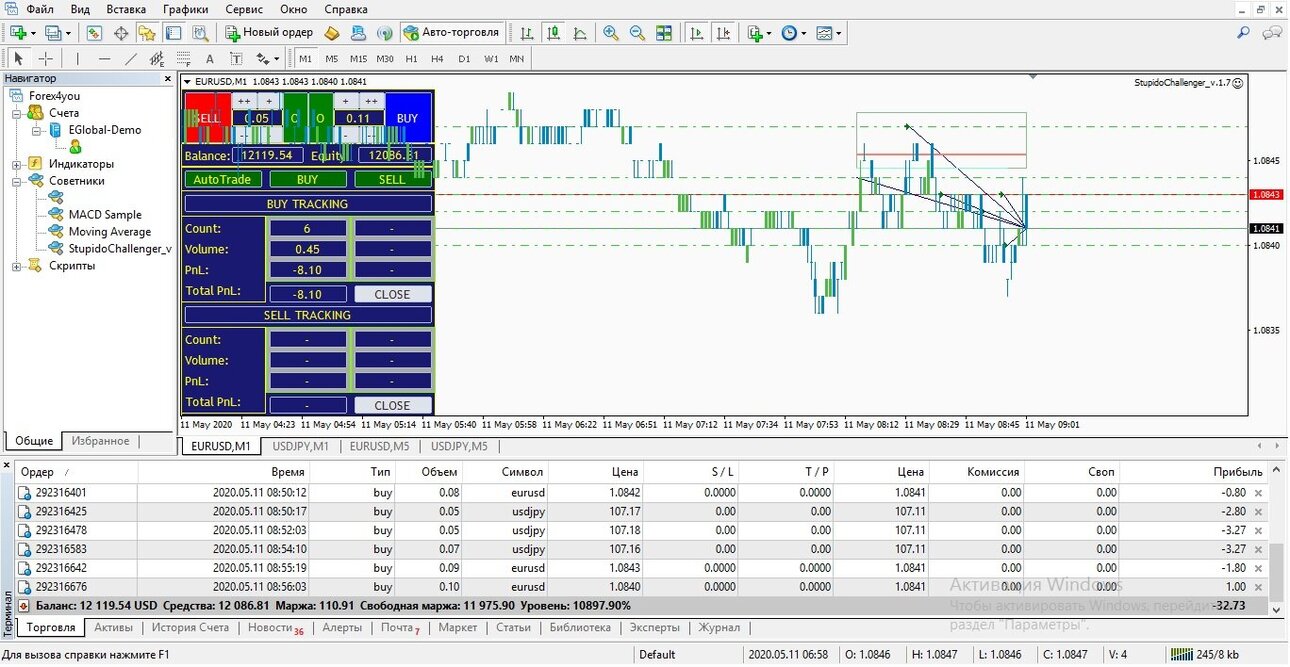Zoom out the chart
1290x667 pixels.
637,33
